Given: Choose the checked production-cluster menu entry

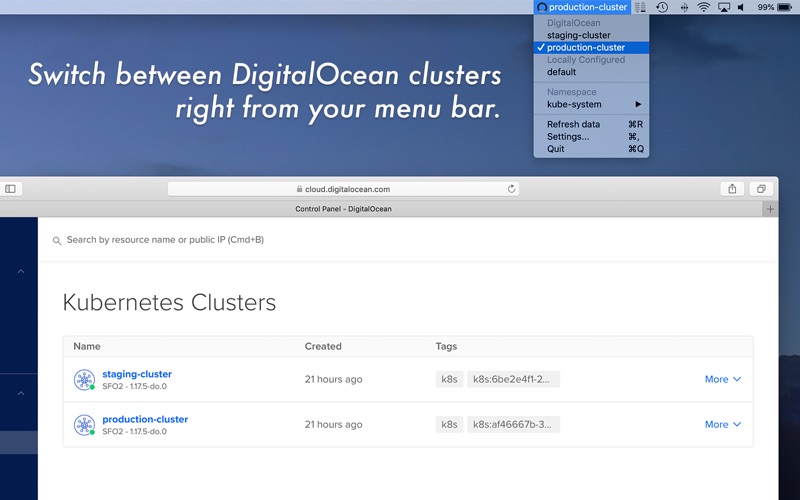Looking at the screenshot, I should coord(591,47).
